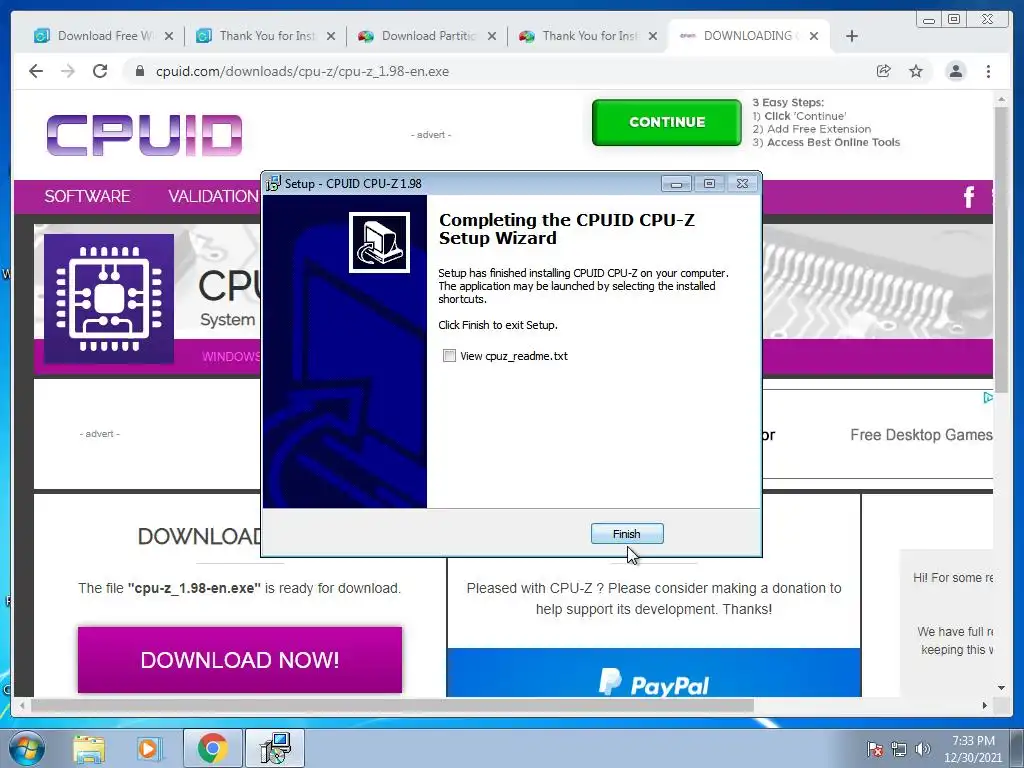Open Windows Media Player from taskbar
This screenshot has width=1024, height=768.
pos(149,748)
